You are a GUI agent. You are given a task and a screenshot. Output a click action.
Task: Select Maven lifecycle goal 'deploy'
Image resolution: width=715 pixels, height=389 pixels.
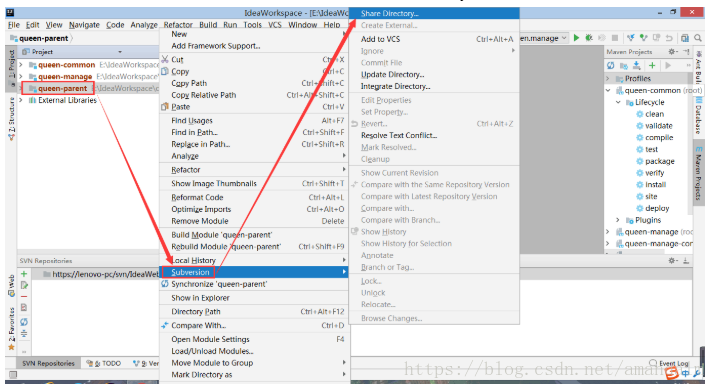point(657,208)
